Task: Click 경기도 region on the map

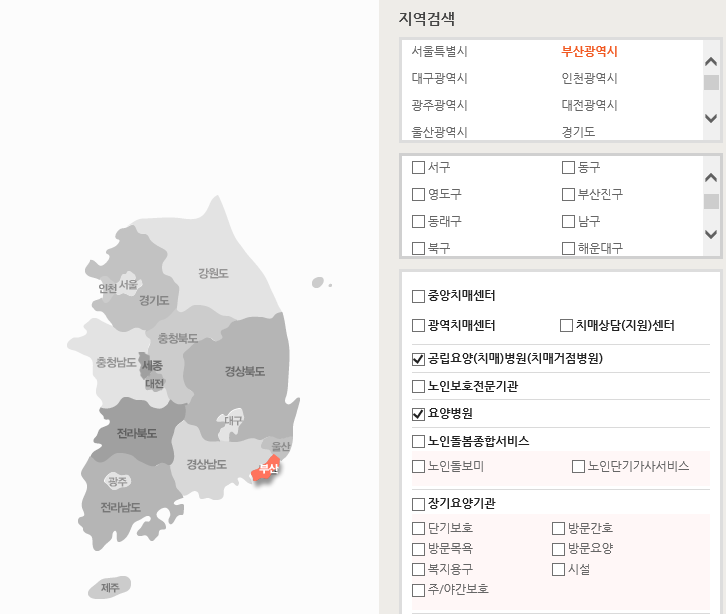Action: click(154, 301)
